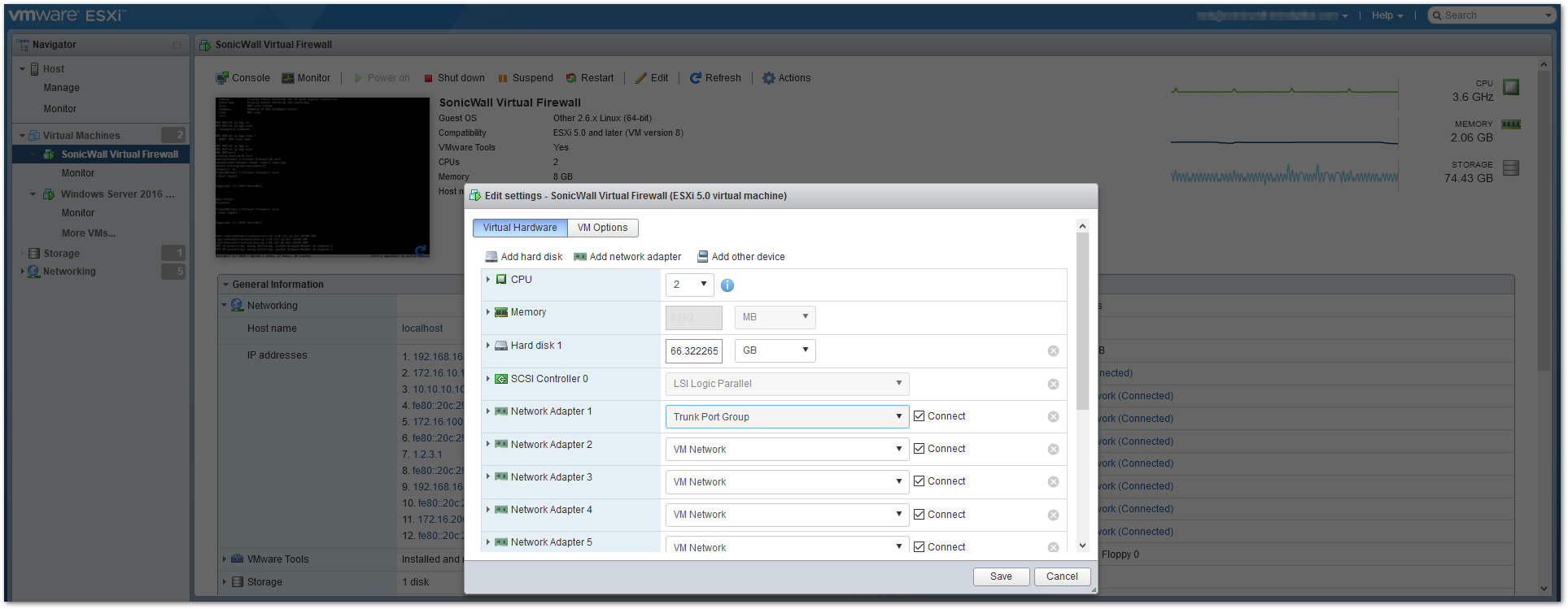Click the Shut down button
Image resolution: width=1568 pixels, height=609 pixels.
(x=454, y=78)
